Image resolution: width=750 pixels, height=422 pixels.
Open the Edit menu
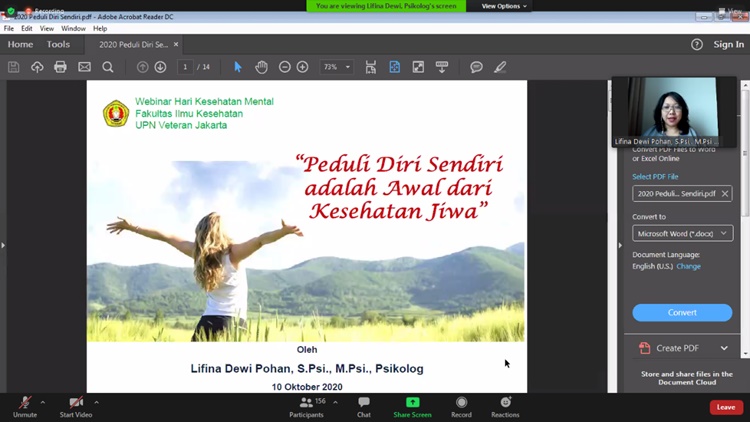pyautogui.click(x=27, y=28)
